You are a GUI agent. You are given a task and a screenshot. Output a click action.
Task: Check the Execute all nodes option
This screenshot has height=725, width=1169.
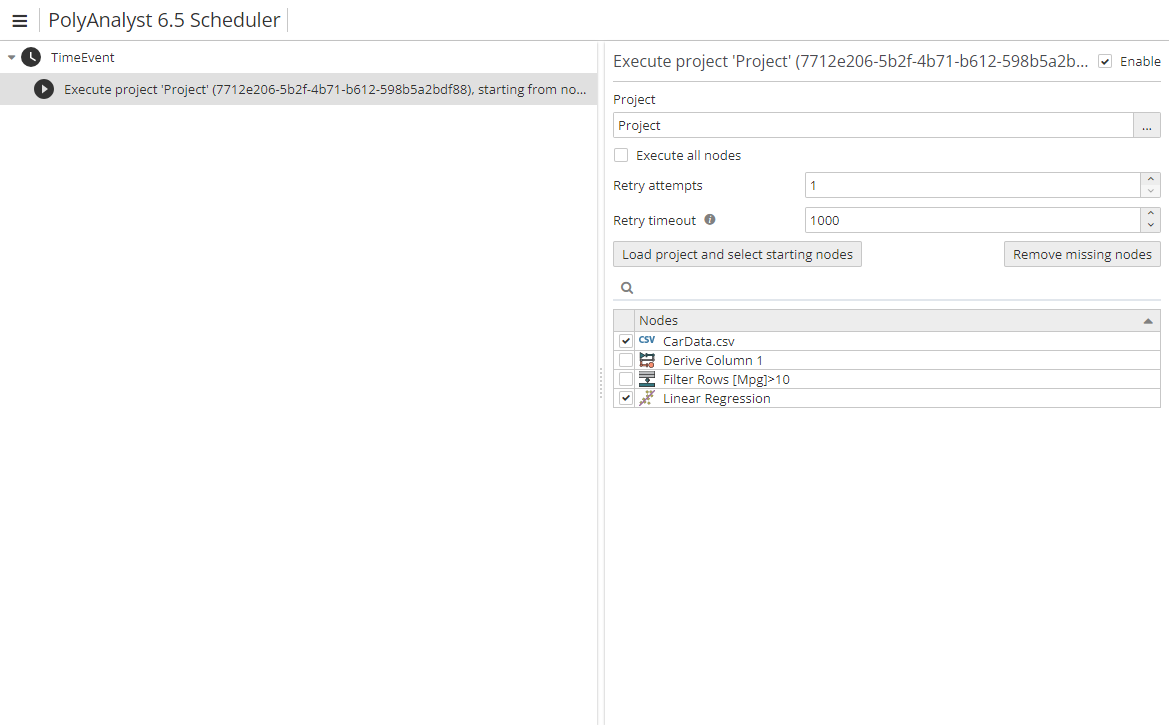[621, 155]
